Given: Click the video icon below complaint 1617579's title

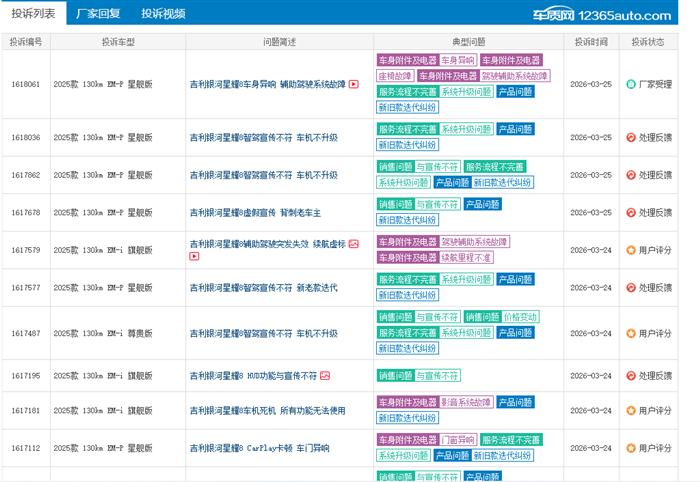Looking at the screenshot, I should click(x=194, y=257).
